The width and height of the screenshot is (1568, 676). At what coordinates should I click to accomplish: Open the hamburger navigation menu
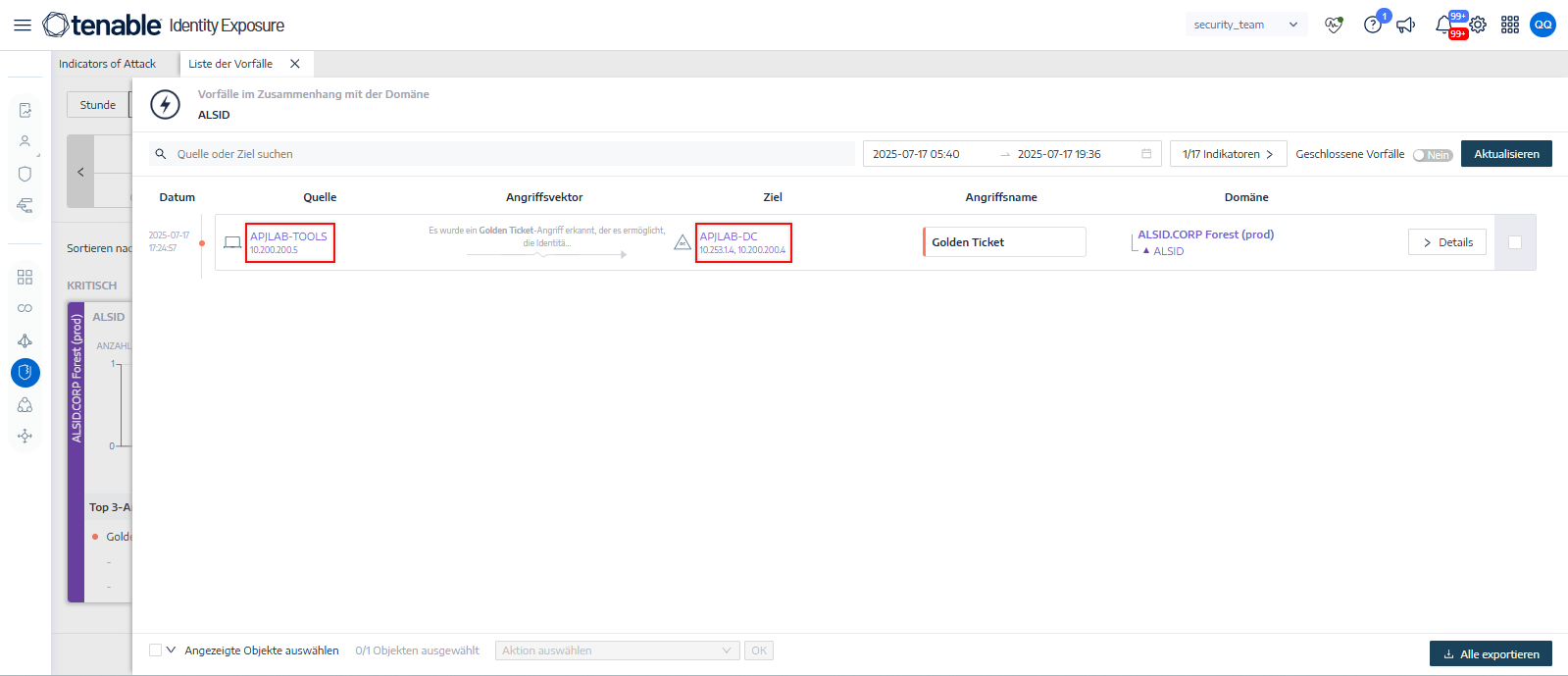click(22, 26)
